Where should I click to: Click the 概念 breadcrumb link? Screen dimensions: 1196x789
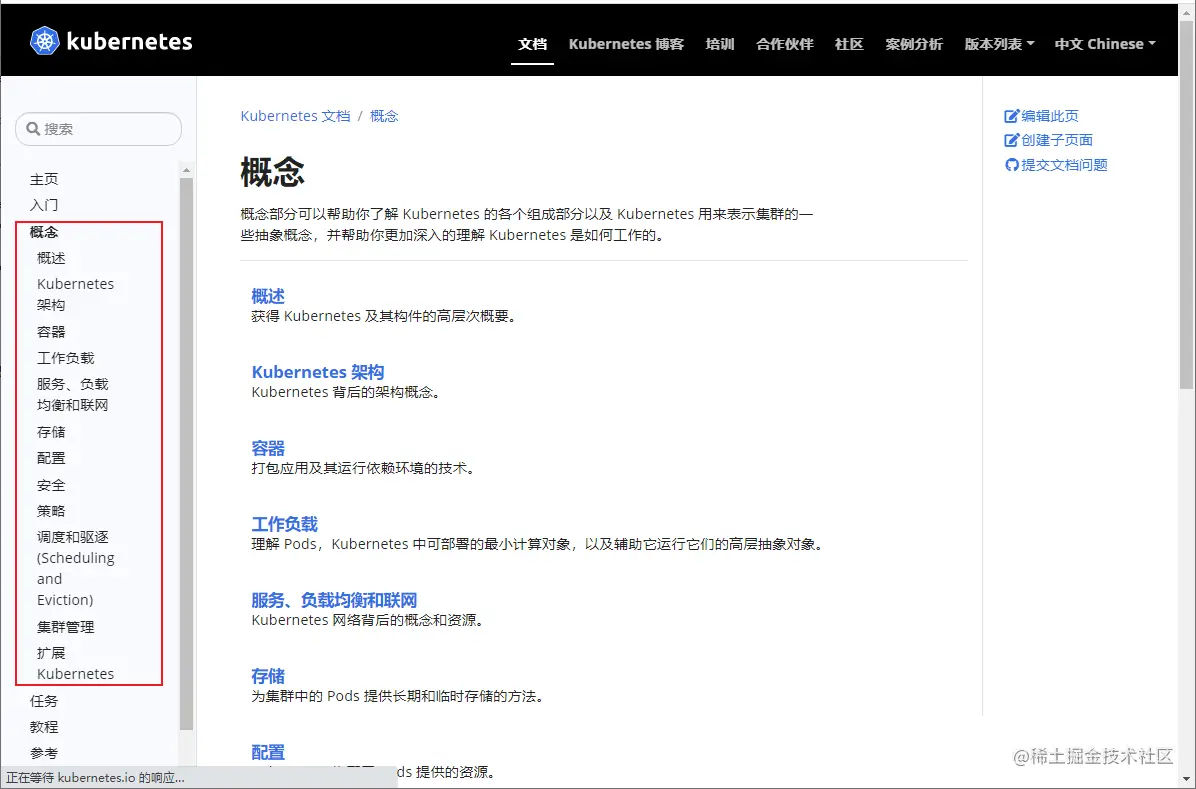[384, 116]
